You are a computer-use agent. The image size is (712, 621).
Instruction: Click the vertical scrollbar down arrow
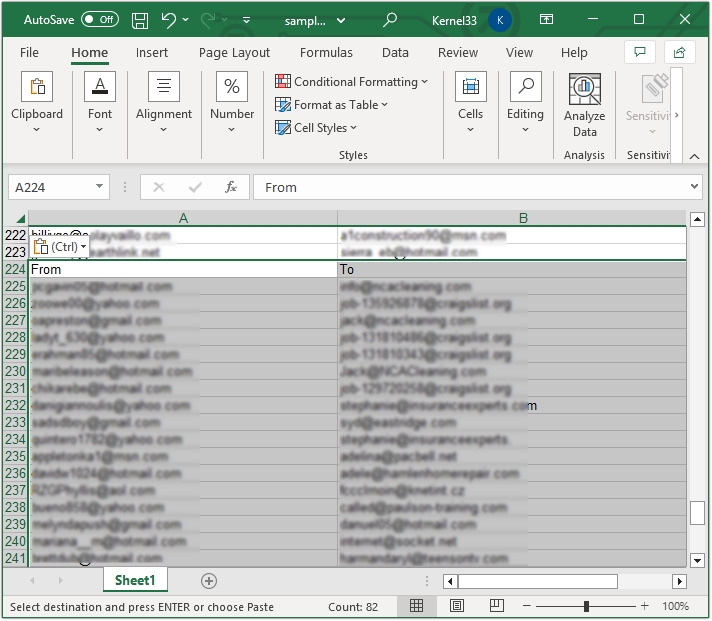click(697, 561)
